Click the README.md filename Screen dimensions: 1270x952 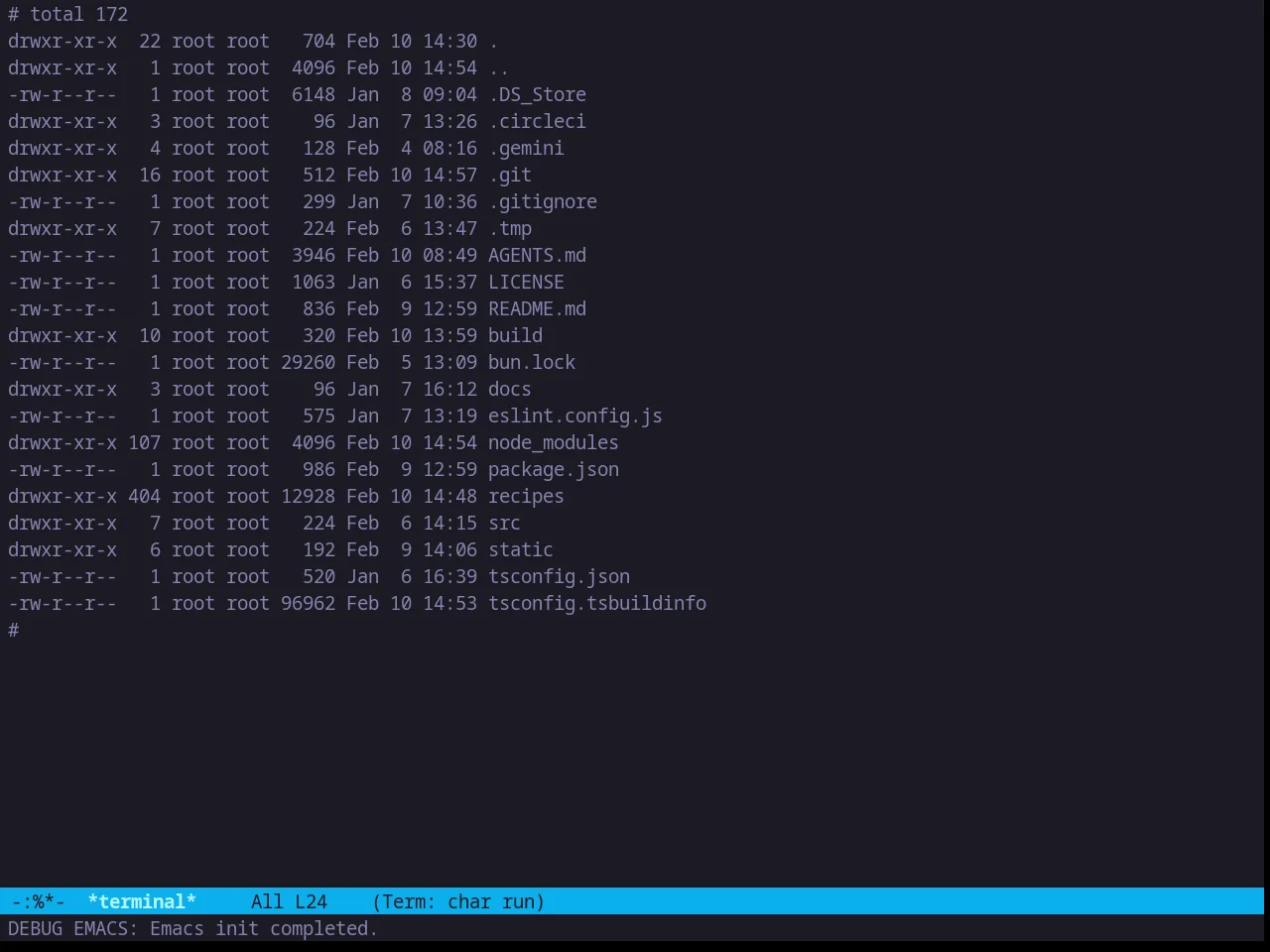[537, 308]
